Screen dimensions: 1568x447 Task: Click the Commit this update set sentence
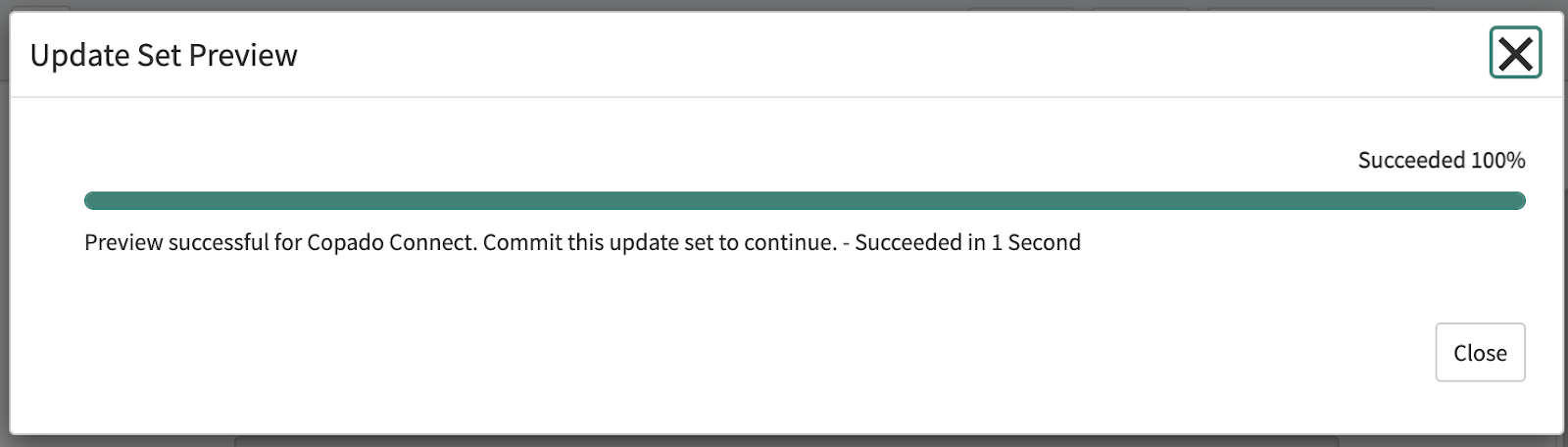661,242
